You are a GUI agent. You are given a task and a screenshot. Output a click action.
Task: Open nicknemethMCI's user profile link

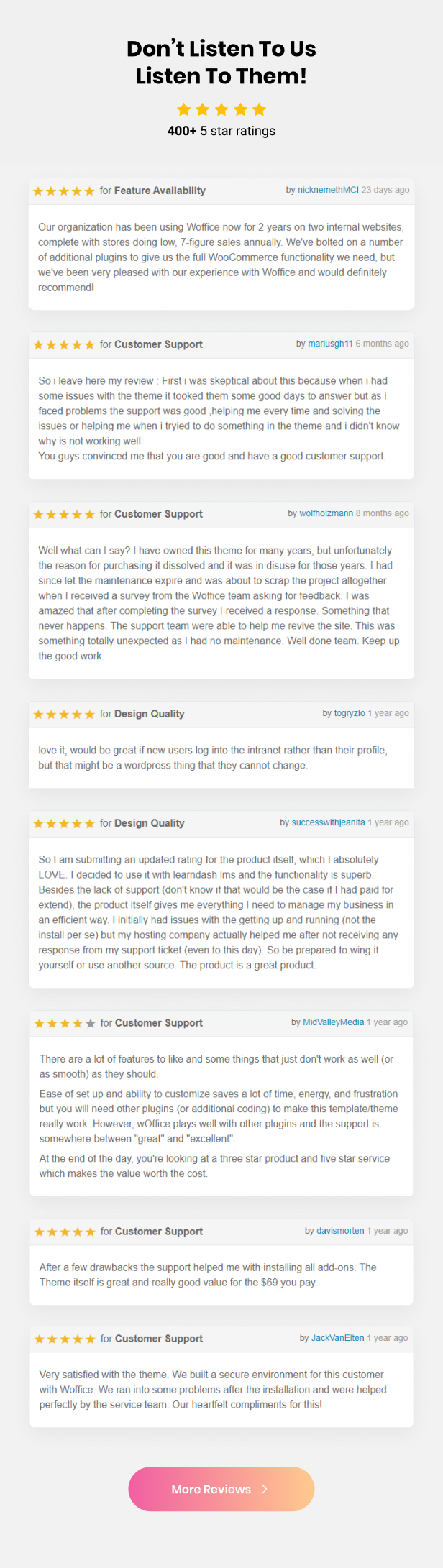pyautogui.click(x=328, y=190)
